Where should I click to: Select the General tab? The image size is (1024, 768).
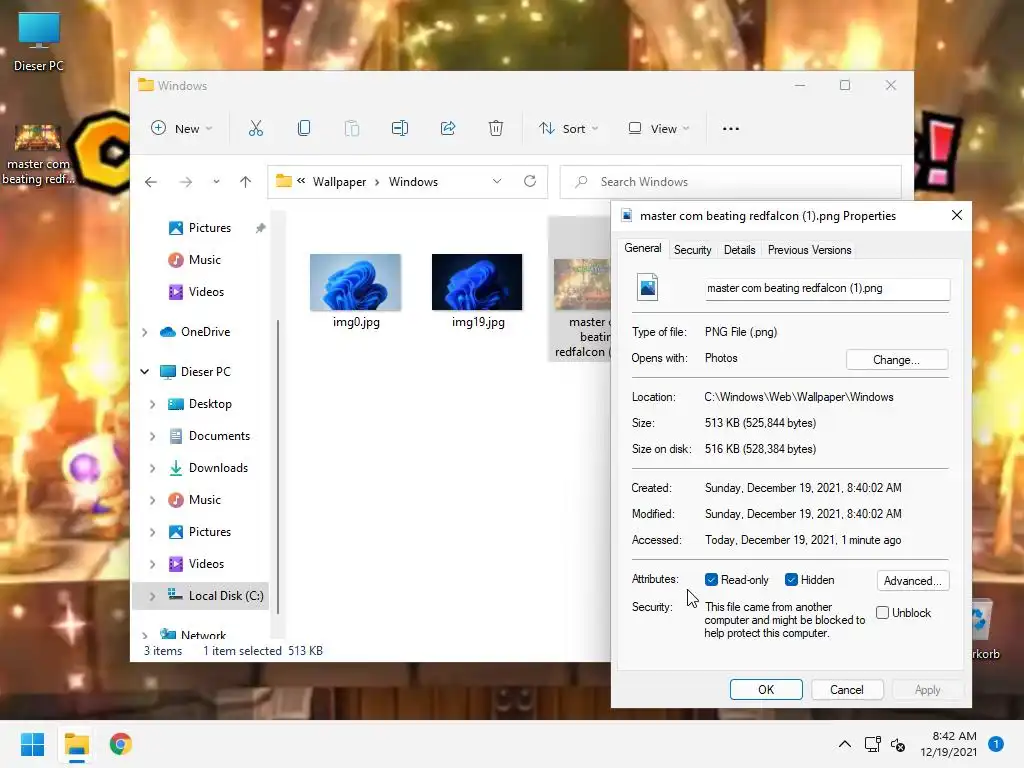[643, 248]
